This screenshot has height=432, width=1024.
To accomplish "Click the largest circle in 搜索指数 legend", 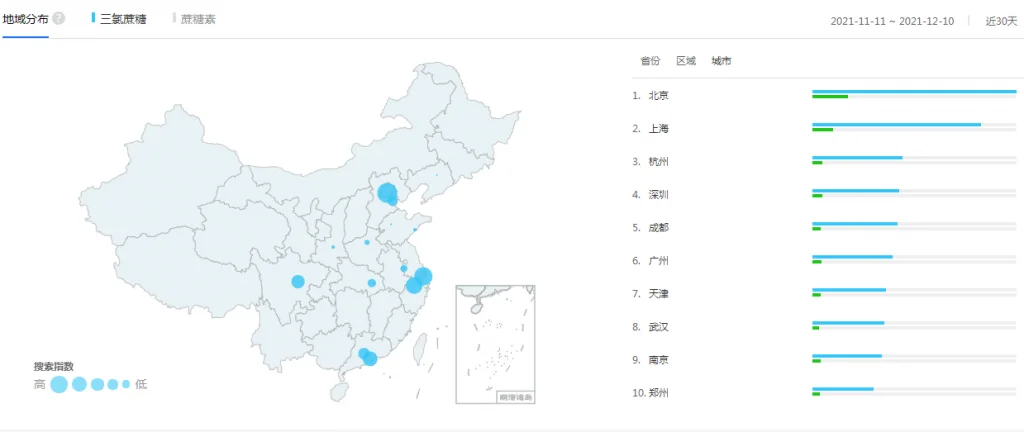I will 59,384.
